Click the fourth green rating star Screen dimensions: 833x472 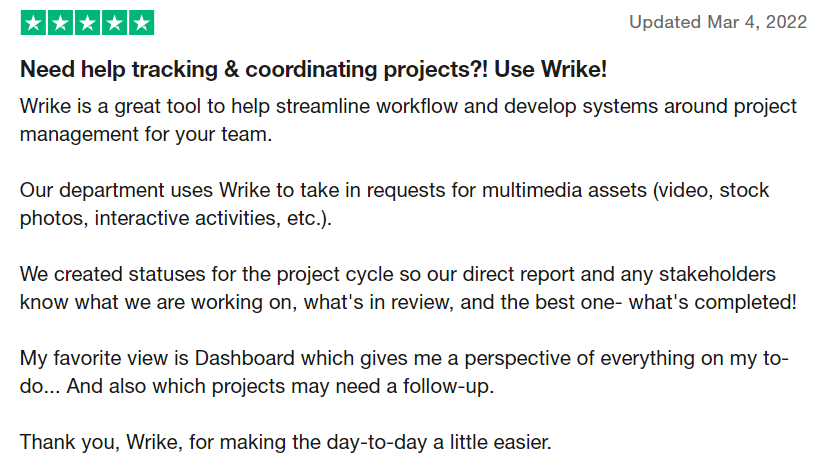point(114,23)
